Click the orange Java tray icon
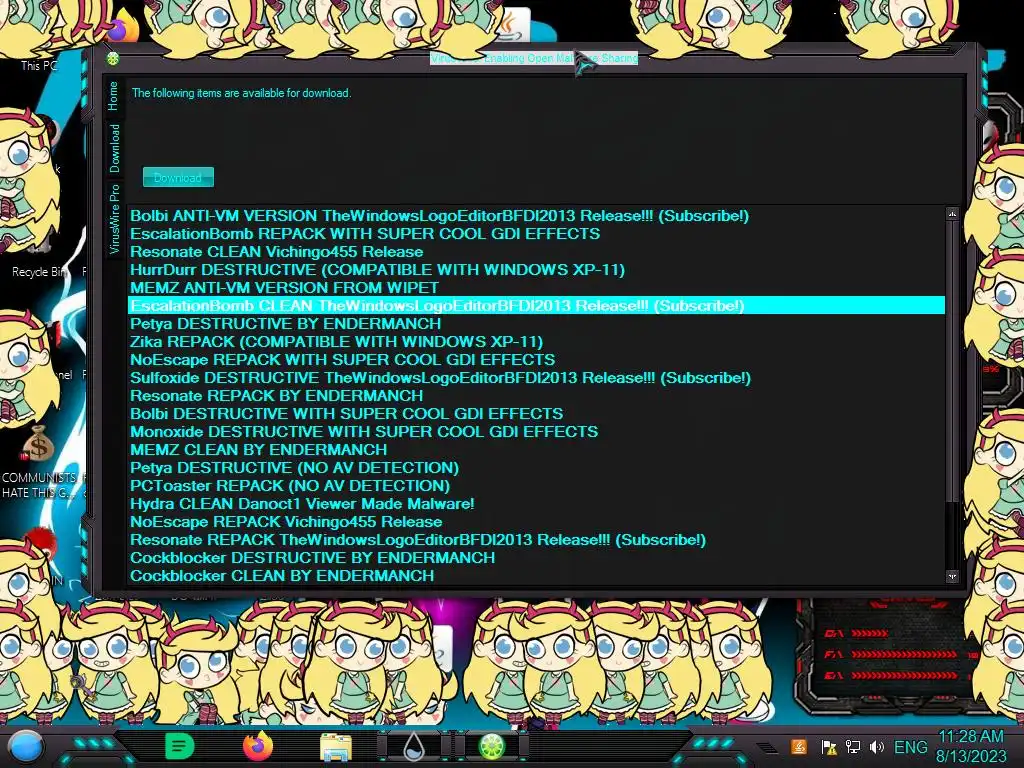The image size is (1024, 768). point(798,747)
